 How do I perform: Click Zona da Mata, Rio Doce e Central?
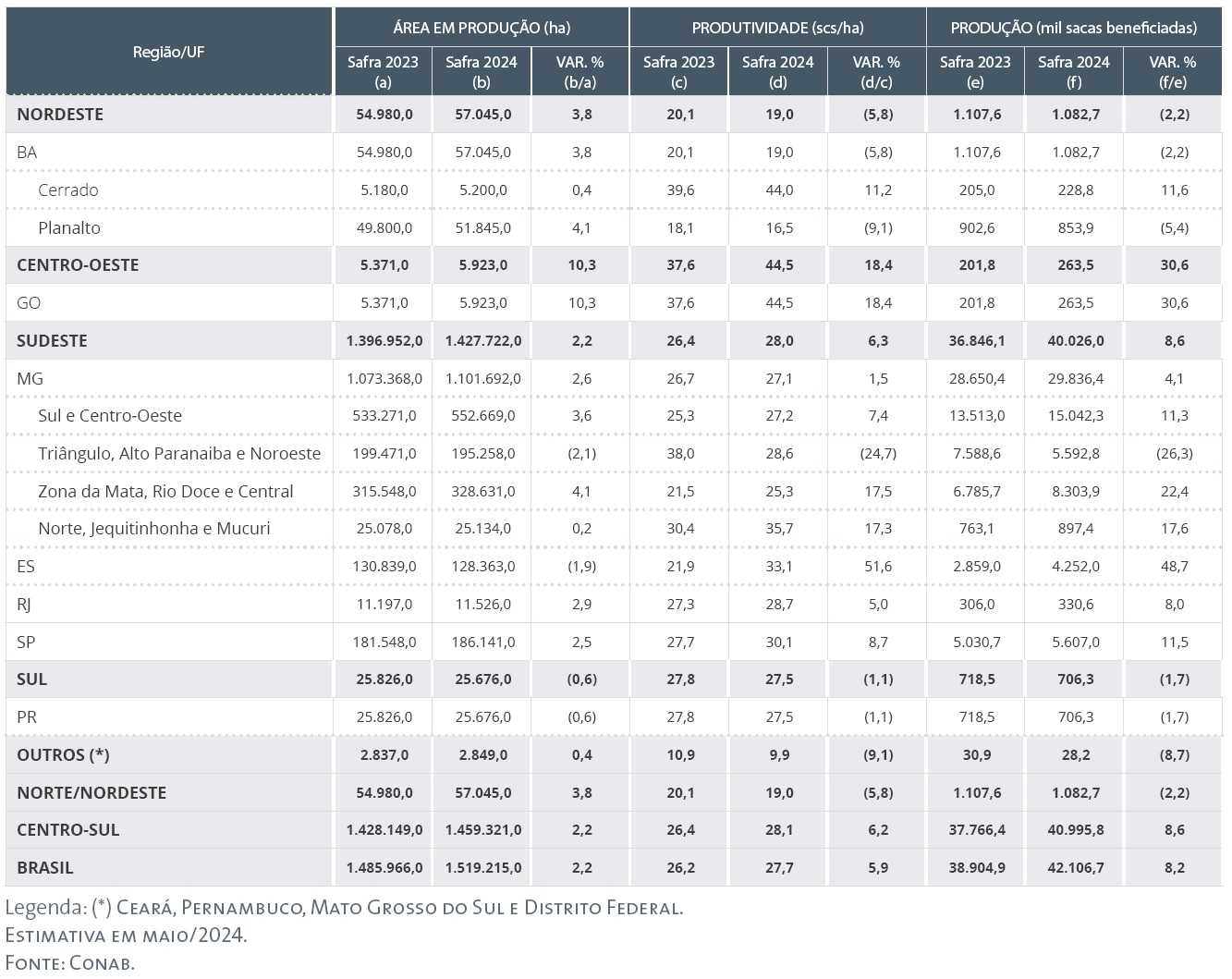coord(165,492)
